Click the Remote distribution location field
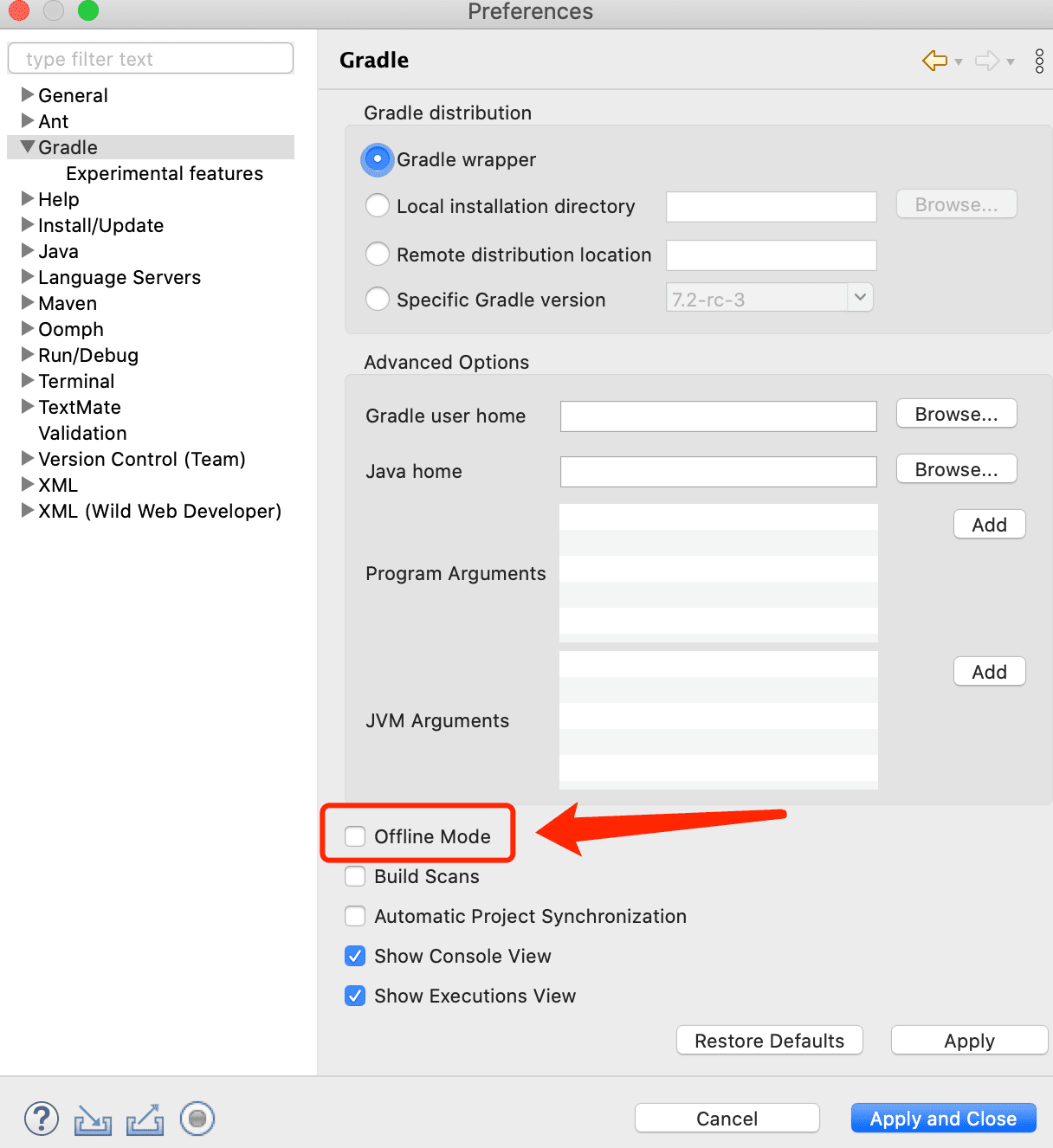The width and height of the screenshot is (1053, 1148). (x=772, y=255)
